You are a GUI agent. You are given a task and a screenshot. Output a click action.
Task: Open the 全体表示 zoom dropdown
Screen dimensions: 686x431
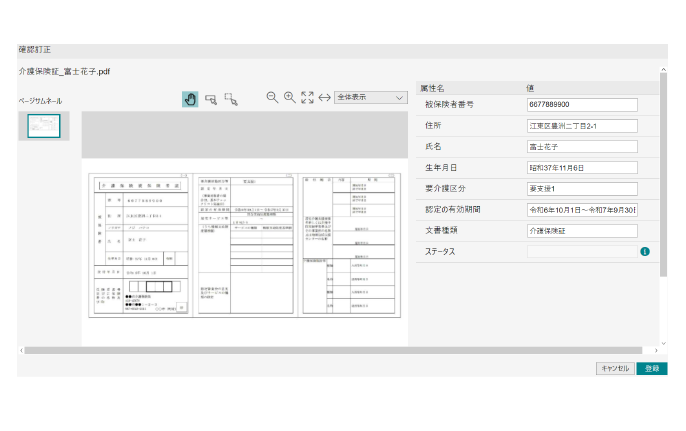click(371, 97)
